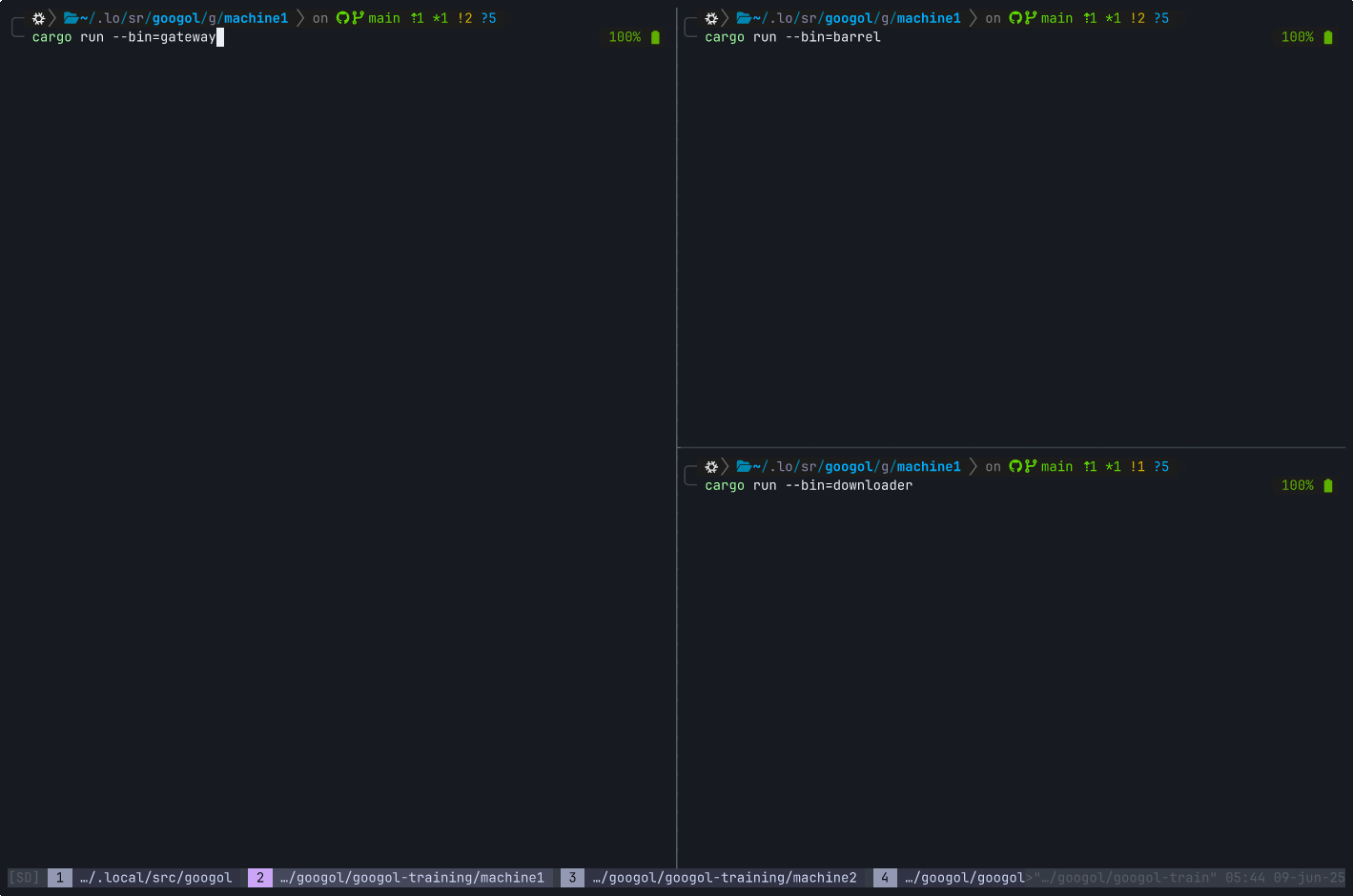The height and width of the screenshot is (896, 1353).
Task: Click the "cargo run --bin=barrel" command line
Action: [792, 37]
